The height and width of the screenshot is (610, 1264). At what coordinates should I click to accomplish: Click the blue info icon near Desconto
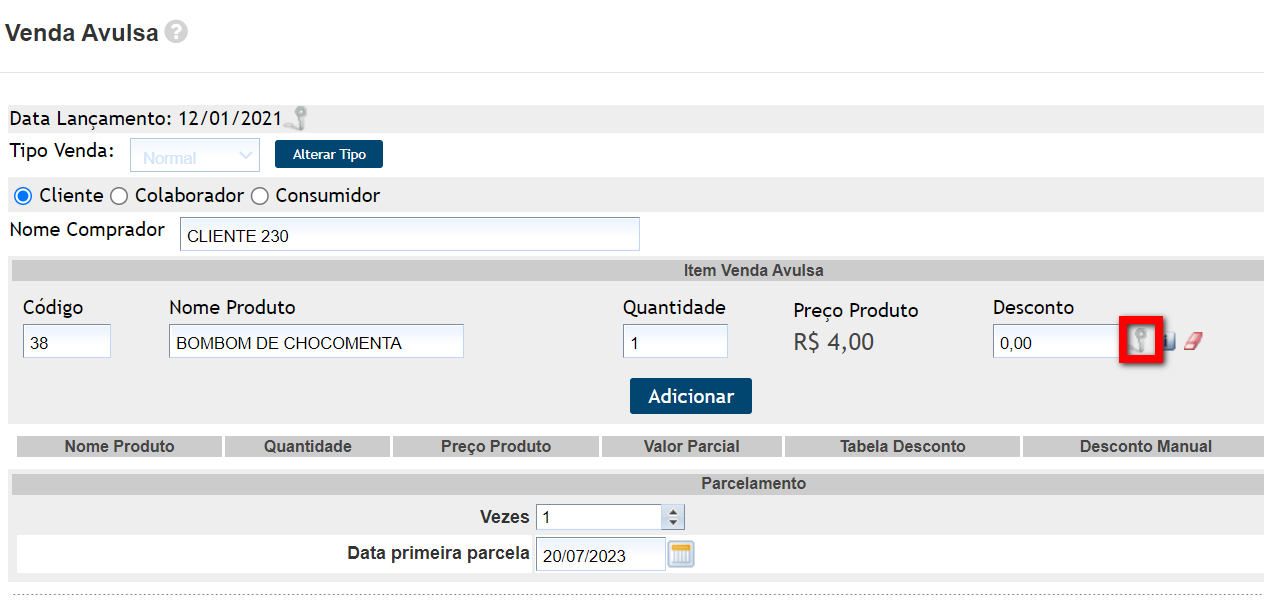pyautogui.click(x=1169, y=342)
